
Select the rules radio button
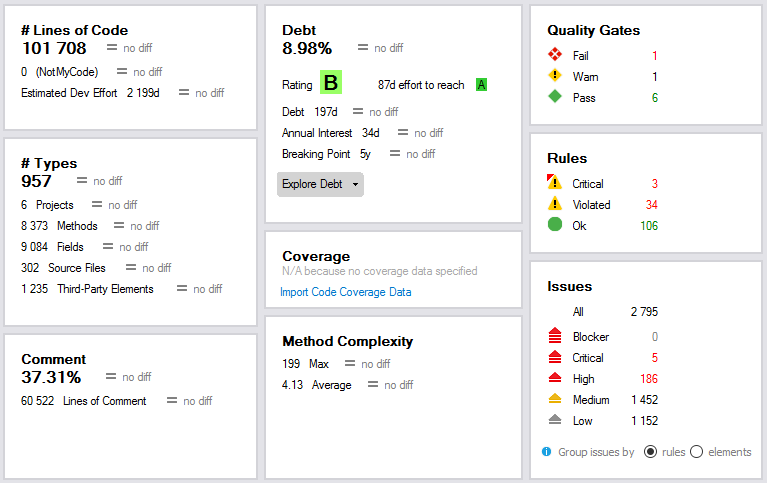[650, 452]
